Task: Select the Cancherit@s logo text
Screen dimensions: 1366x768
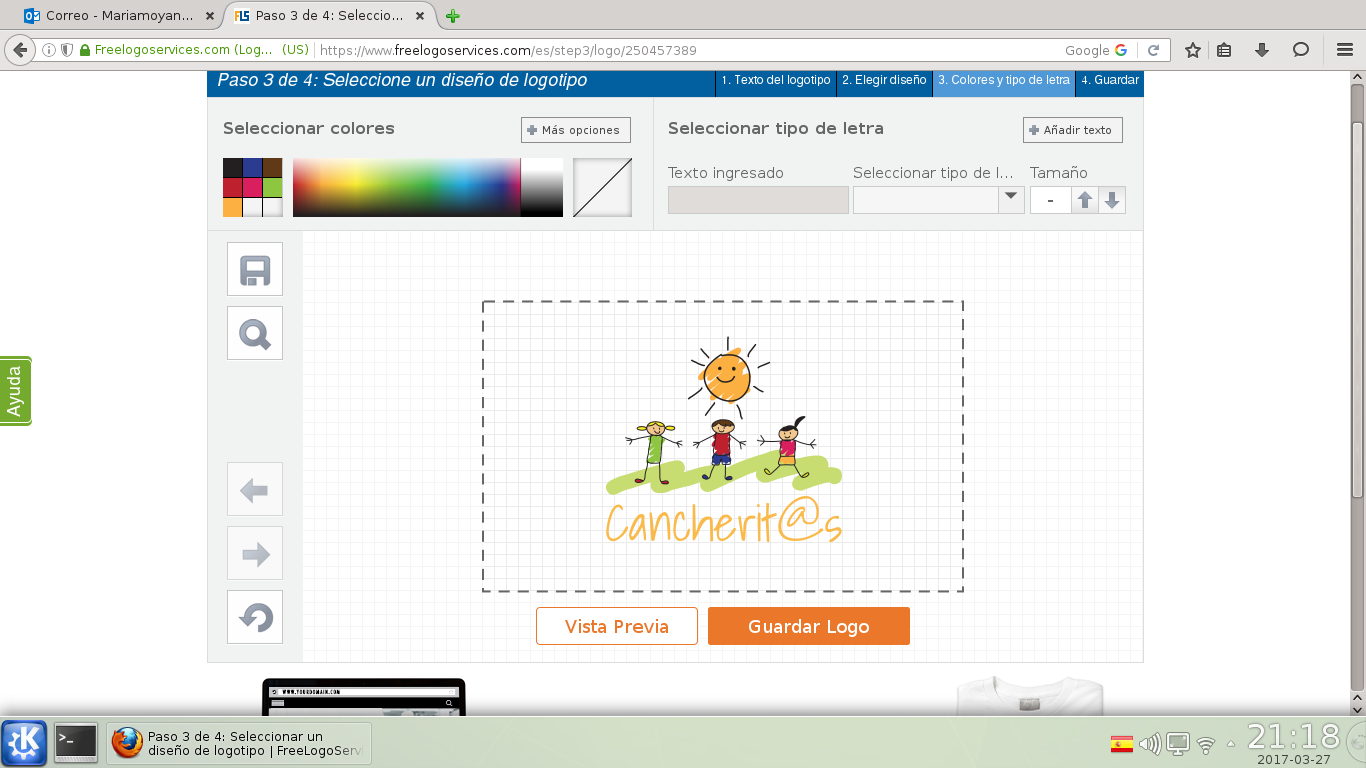Action: pos(724,522)
